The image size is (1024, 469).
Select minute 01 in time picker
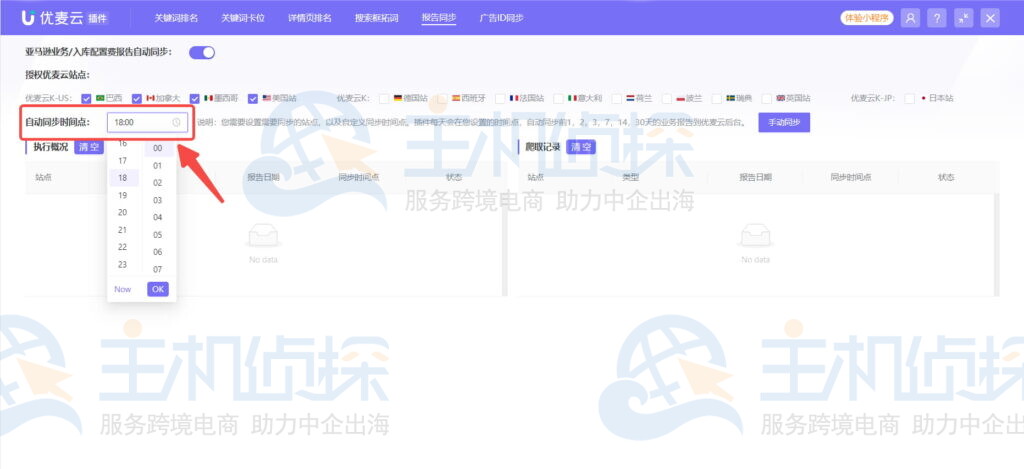[158, 166]
